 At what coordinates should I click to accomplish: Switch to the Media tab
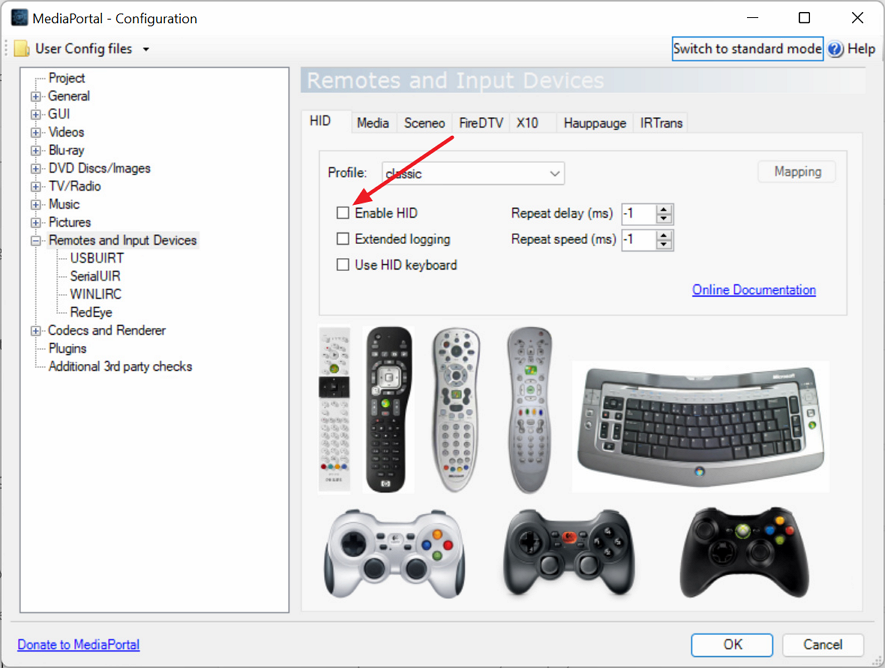(373, 123)
